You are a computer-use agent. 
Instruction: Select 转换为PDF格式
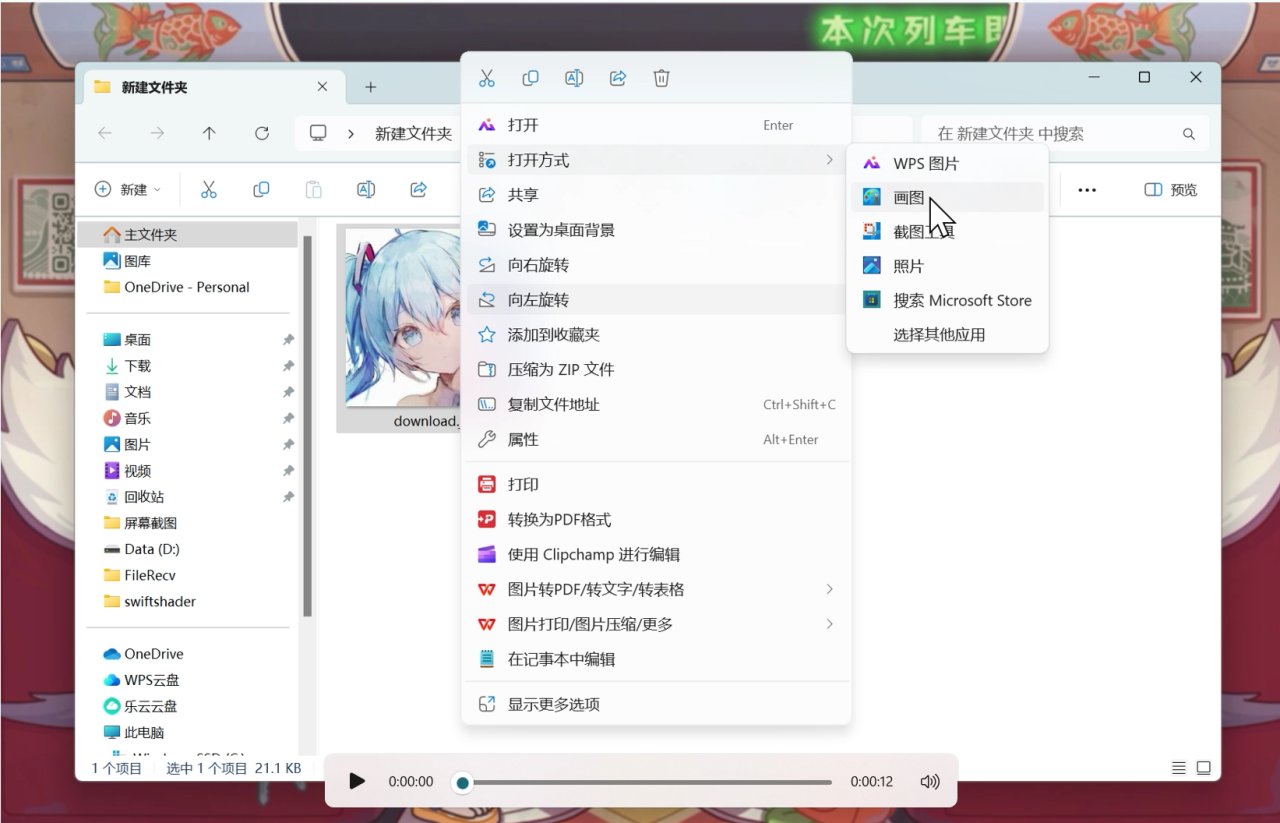pos(656,520)
